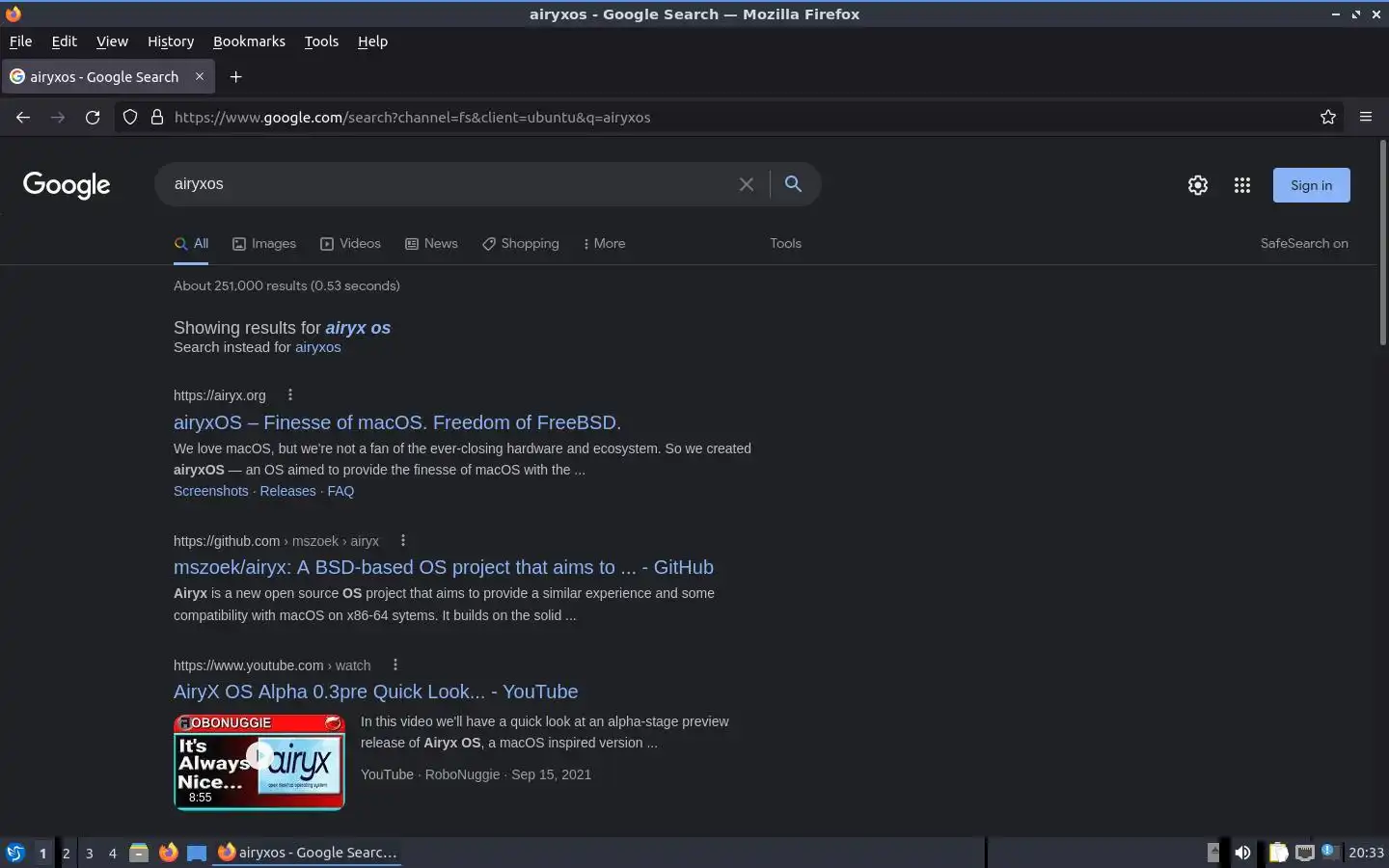Screen dimensions: 1389x868
Task: View site security via the padlock icon
Action: coord(157,117)
